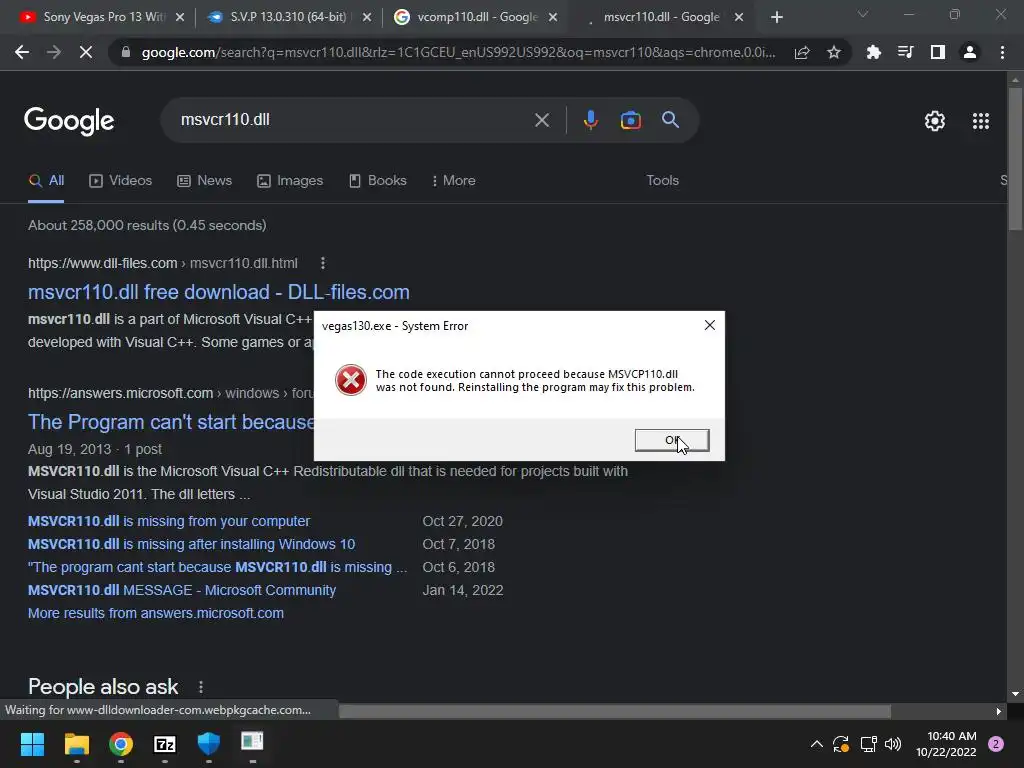The width and height of the screenshot is (1024, 768).
Task: Go back to the previous page
Action: point(22,52)
